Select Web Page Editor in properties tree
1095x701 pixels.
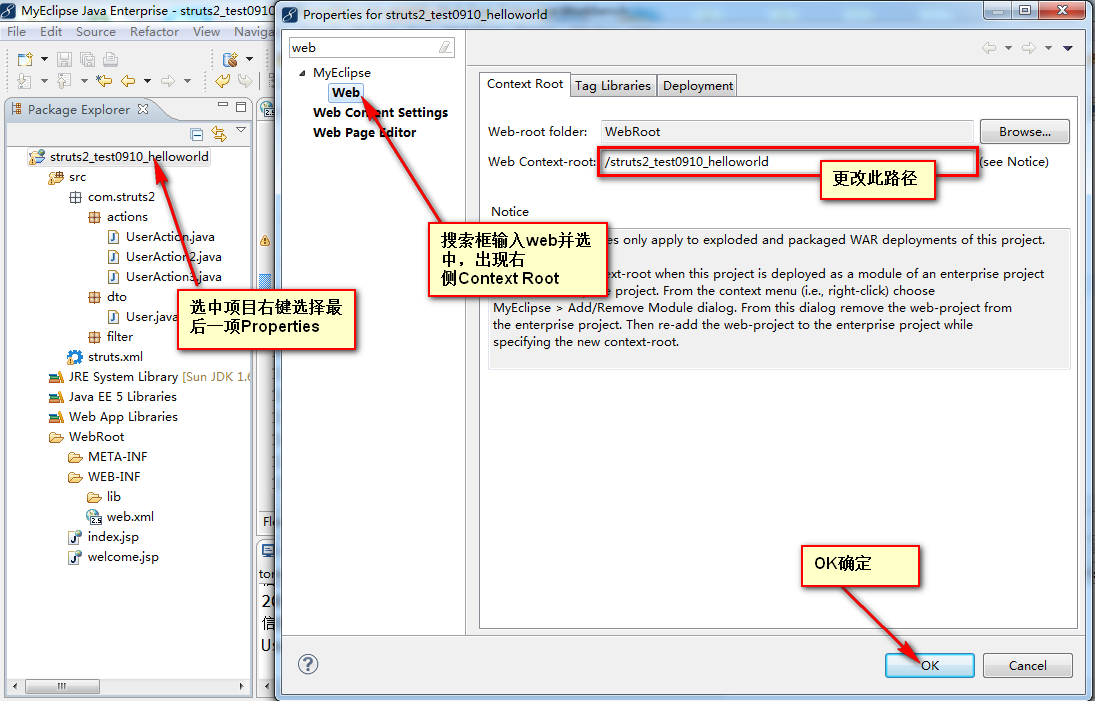[364, 132]
